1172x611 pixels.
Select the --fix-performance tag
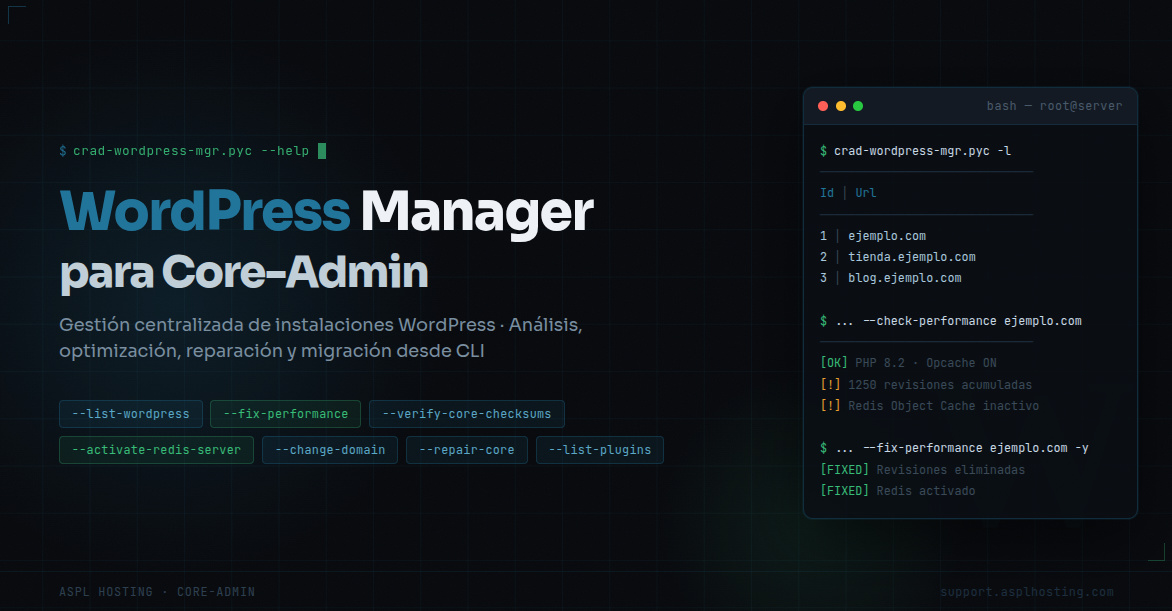point(285,414)
